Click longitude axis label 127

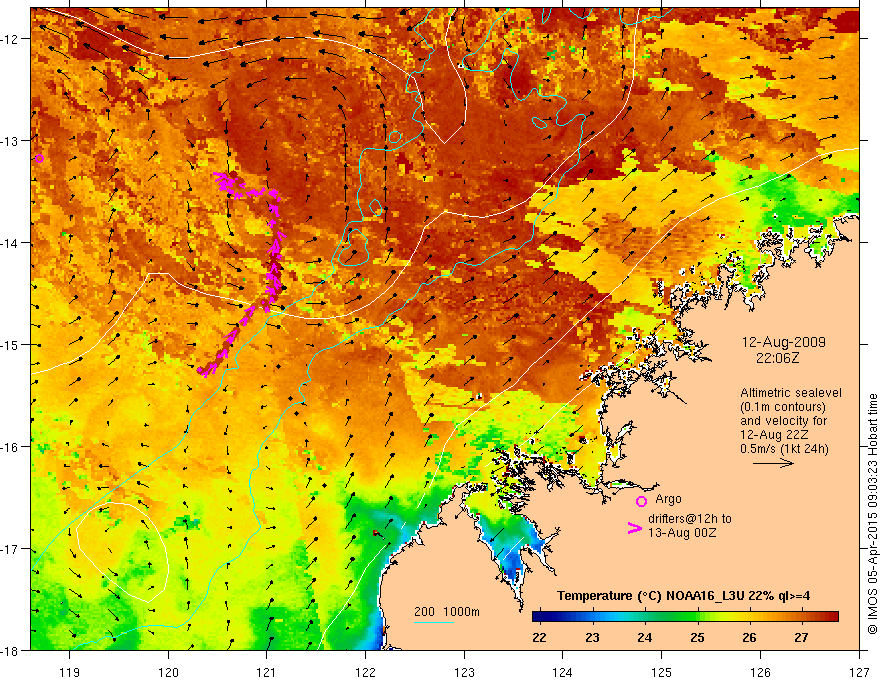click(x=859, y=672)
